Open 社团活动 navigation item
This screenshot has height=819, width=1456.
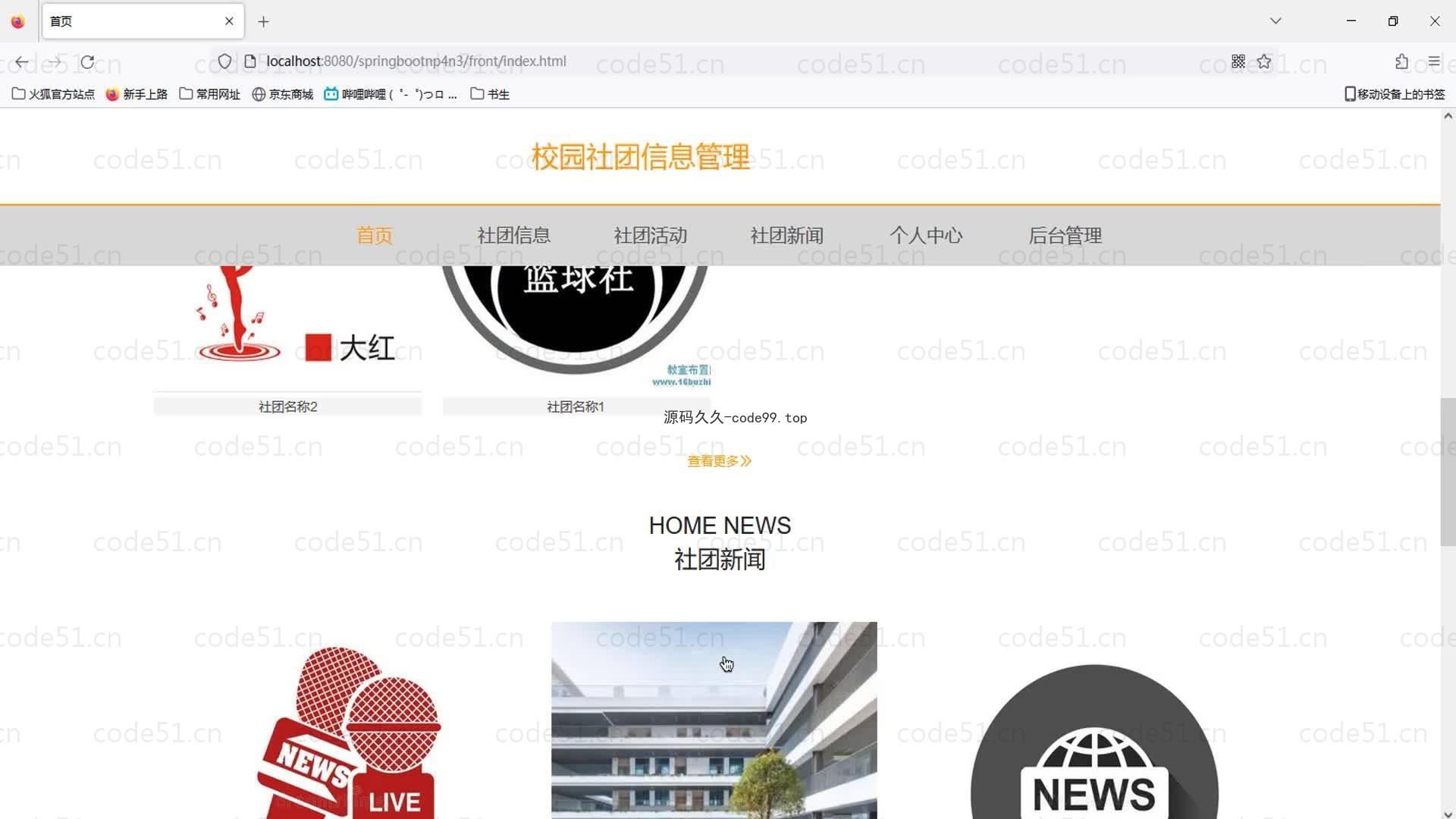(x=651, y=236)
